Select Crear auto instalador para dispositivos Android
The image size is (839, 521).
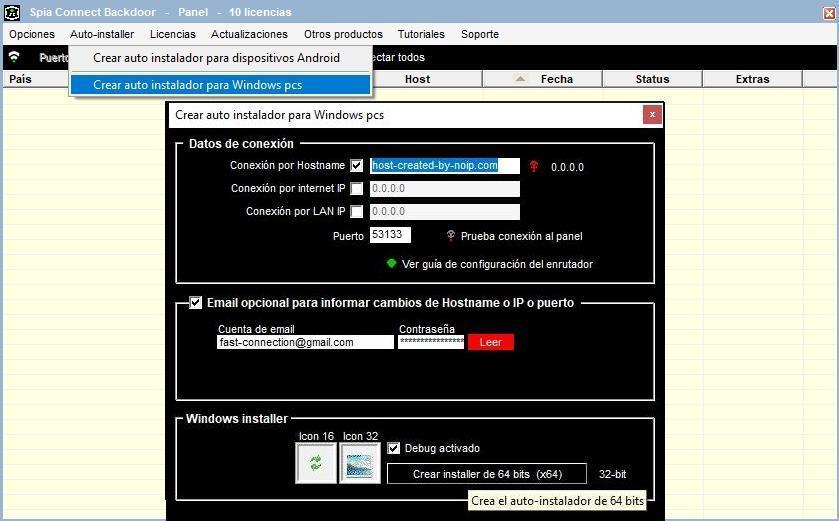220,58
